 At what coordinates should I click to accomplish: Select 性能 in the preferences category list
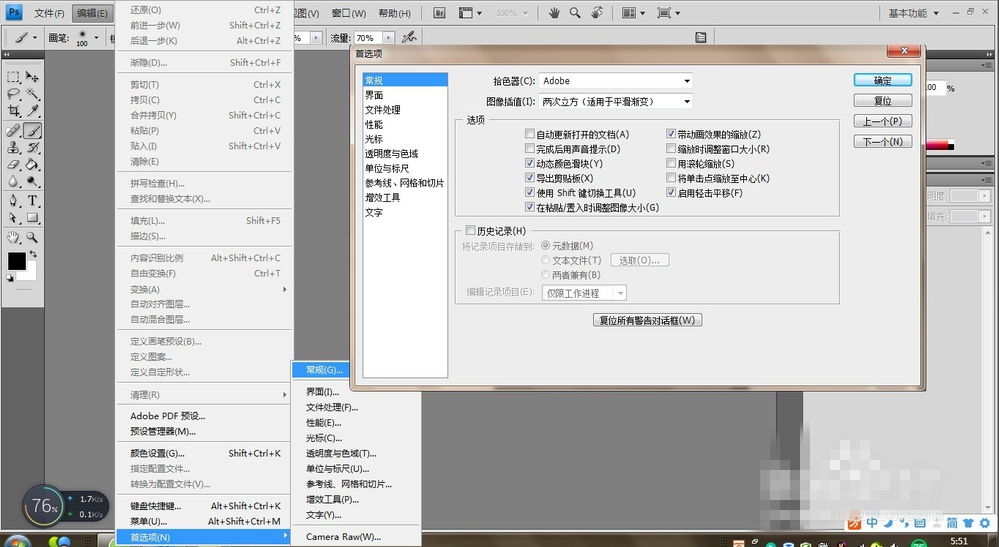click(x=374, y=125)
